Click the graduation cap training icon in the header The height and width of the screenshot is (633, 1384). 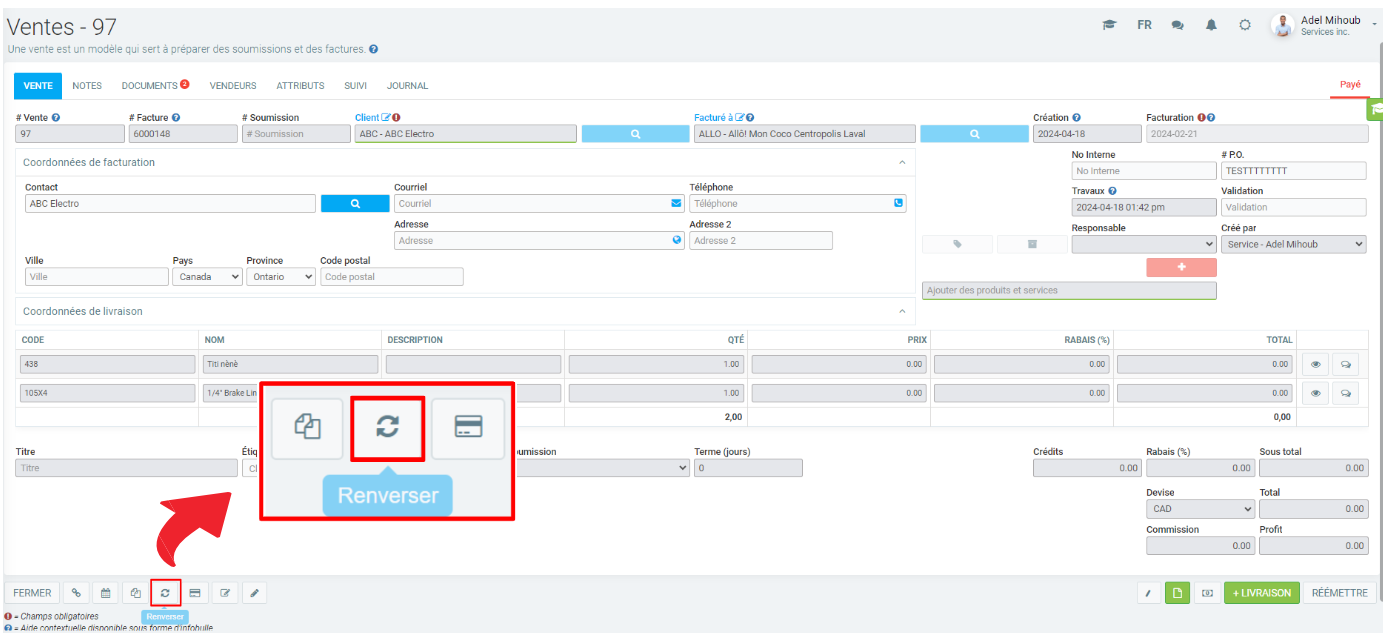(x=1109, y=26)
